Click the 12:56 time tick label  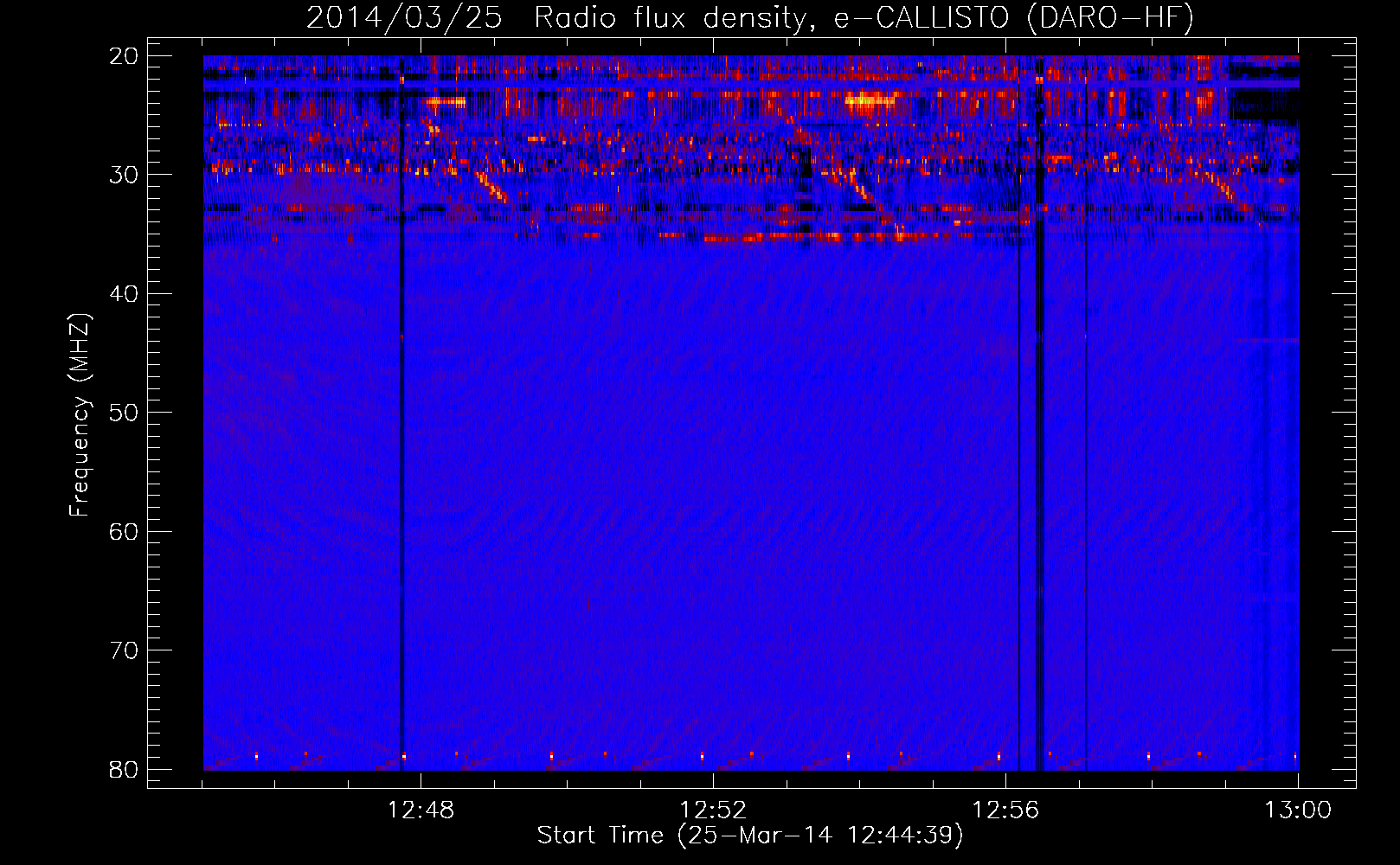tap(1005, 811)
